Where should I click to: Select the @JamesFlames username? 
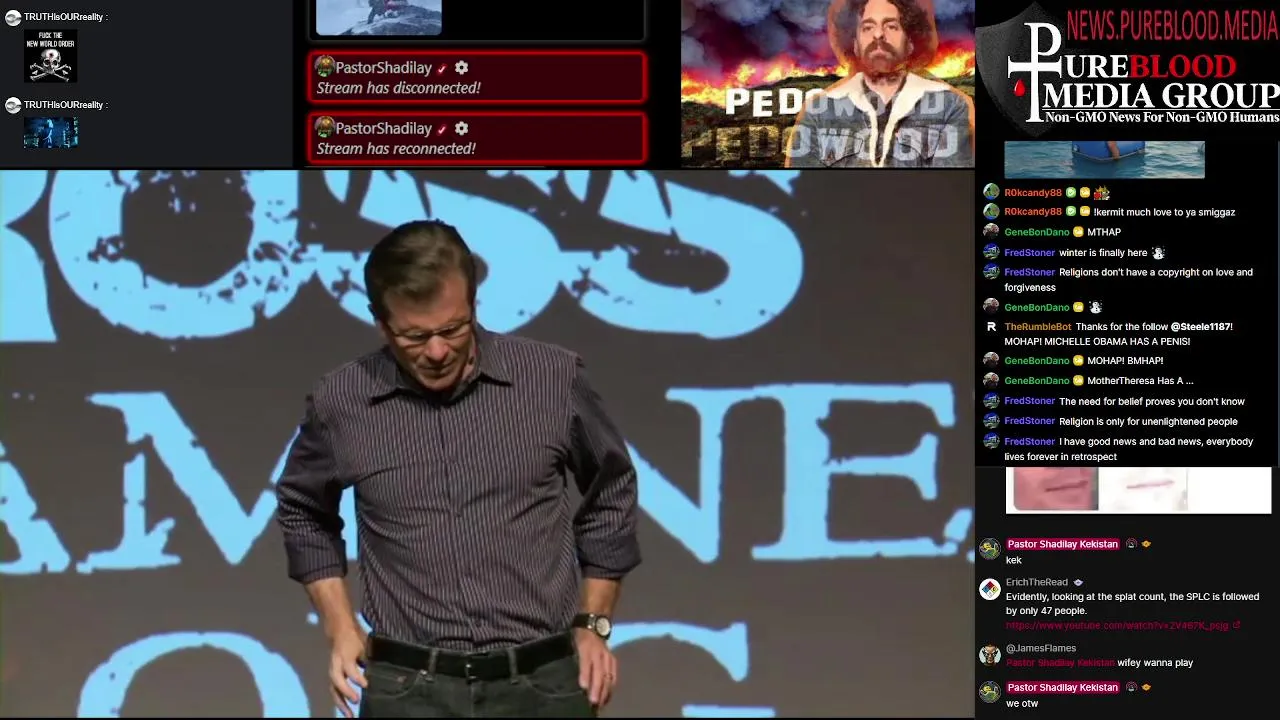[x=1041, y=648]
